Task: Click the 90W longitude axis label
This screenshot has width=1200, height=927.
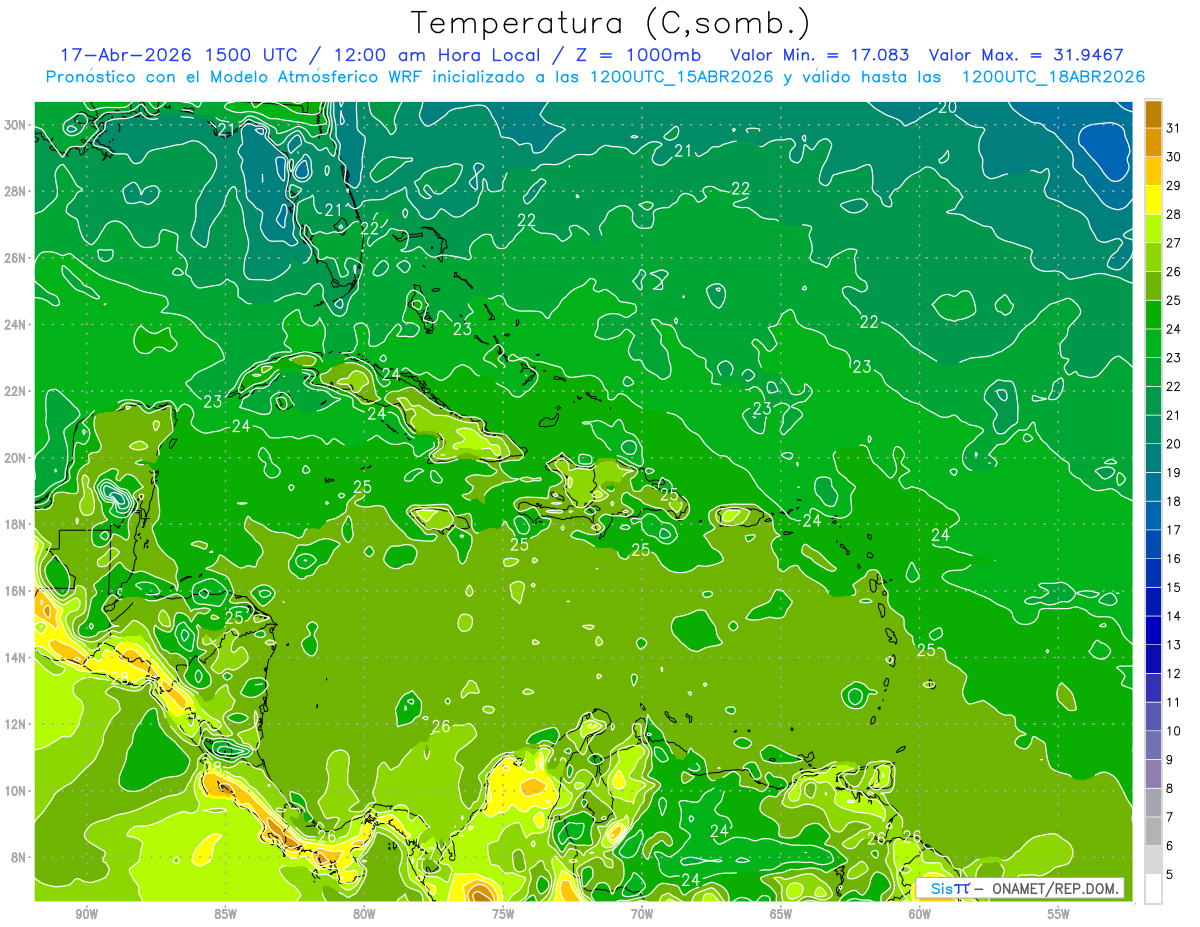Action: [x=87, y=914]
